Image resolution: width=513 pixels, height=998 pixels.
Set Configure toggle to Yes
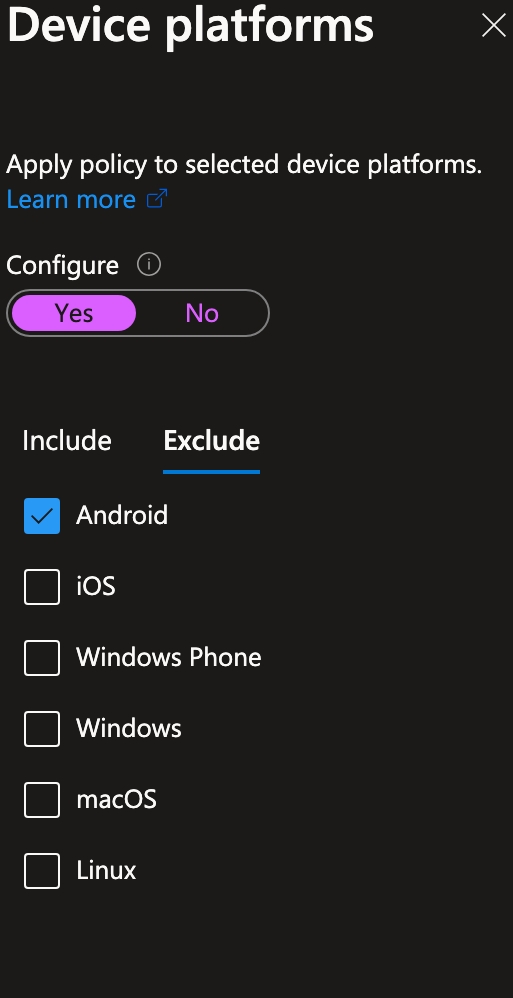(74, 313)
